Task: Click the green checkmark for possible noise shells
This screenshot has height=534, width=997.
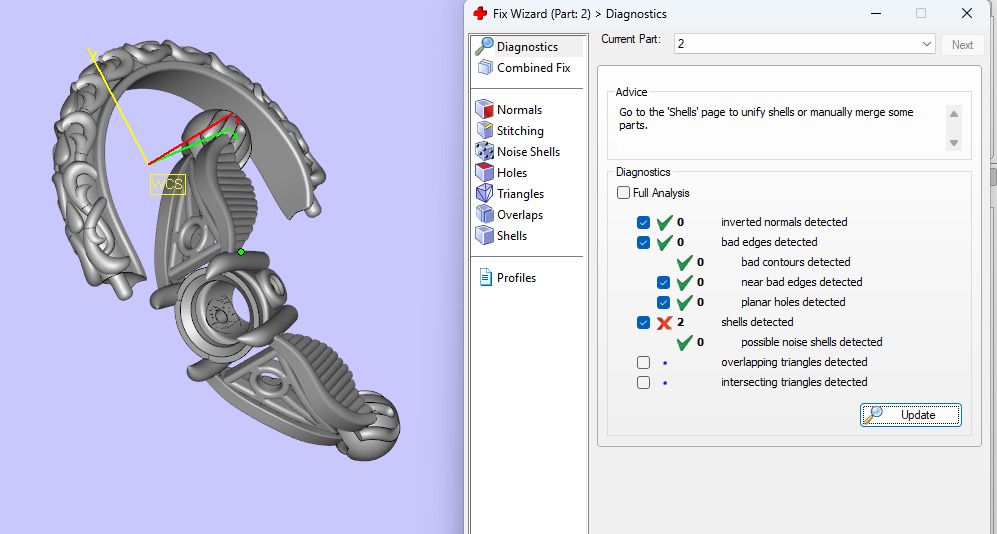Action: pyautogui.click(x=684, y=343)
